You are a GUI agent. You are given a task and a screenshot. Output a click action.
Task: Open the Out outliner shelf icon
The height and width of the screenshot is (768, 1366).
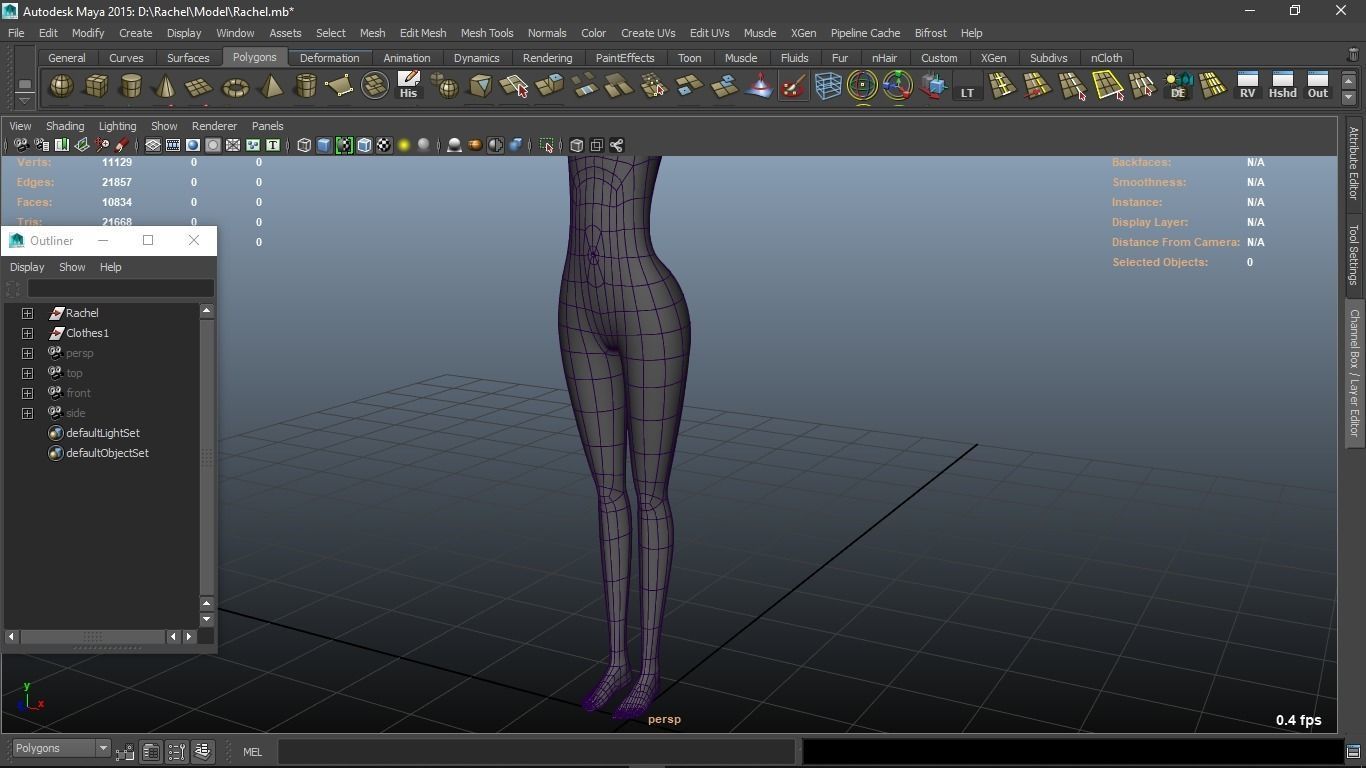(1318, 85)
